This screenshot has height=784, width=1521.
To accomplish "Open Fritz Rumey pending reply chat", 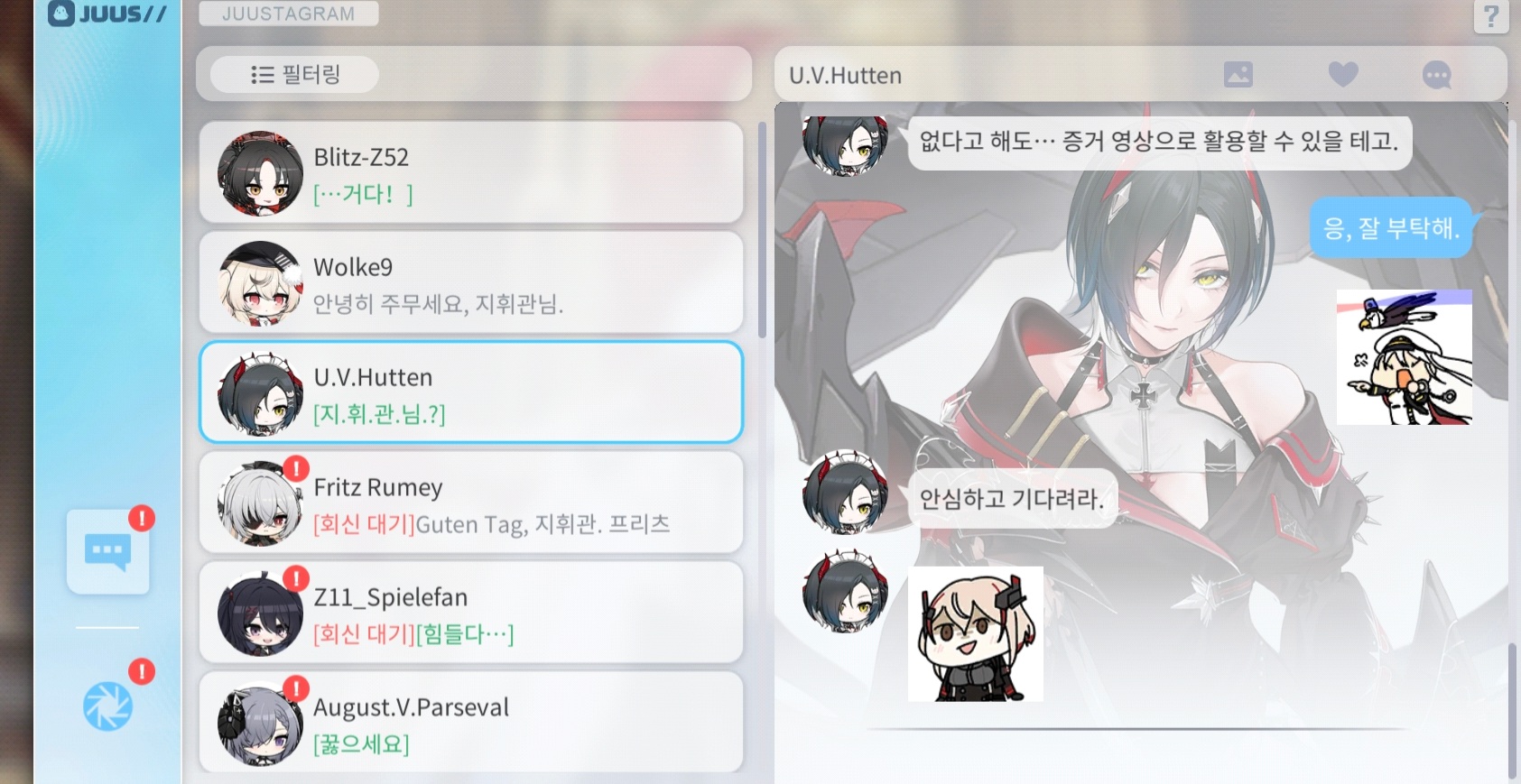I will (471, 503).
